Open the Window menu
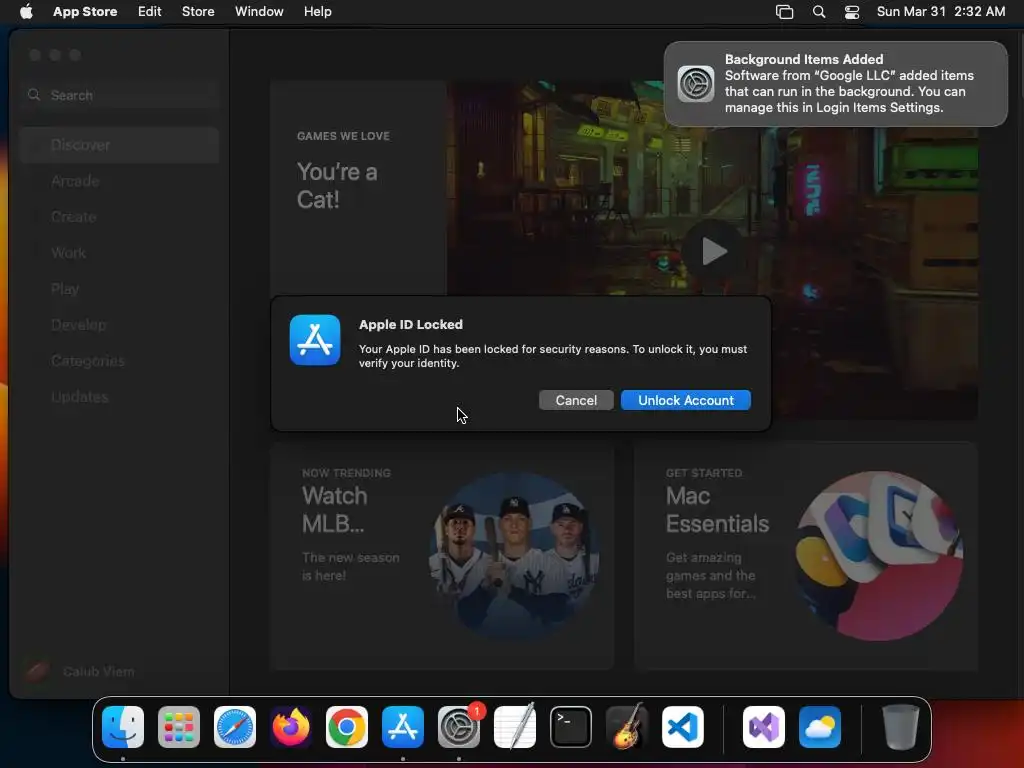The width and height of the screenshot is (1024, 768). click(259, 11)
